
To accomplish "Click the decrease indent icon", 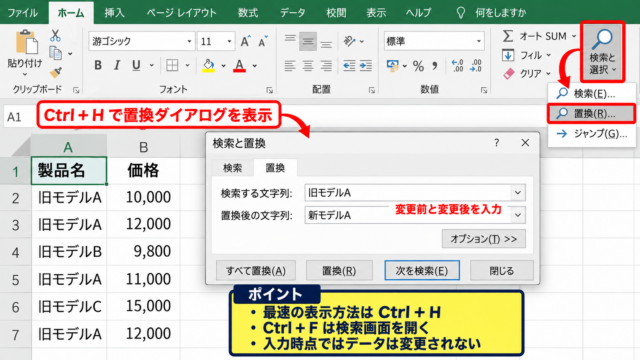I will 349,65.
